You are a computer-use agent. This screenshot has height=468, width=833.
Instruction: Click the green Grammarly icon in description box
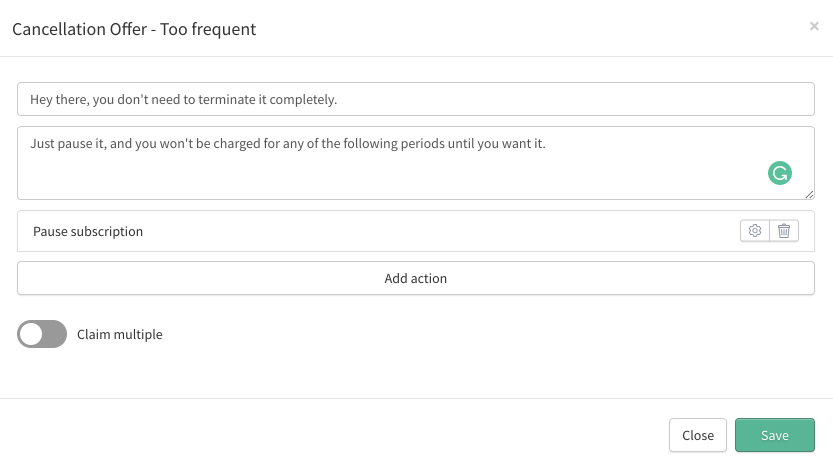pyautogui.click(x=779, y=173)
